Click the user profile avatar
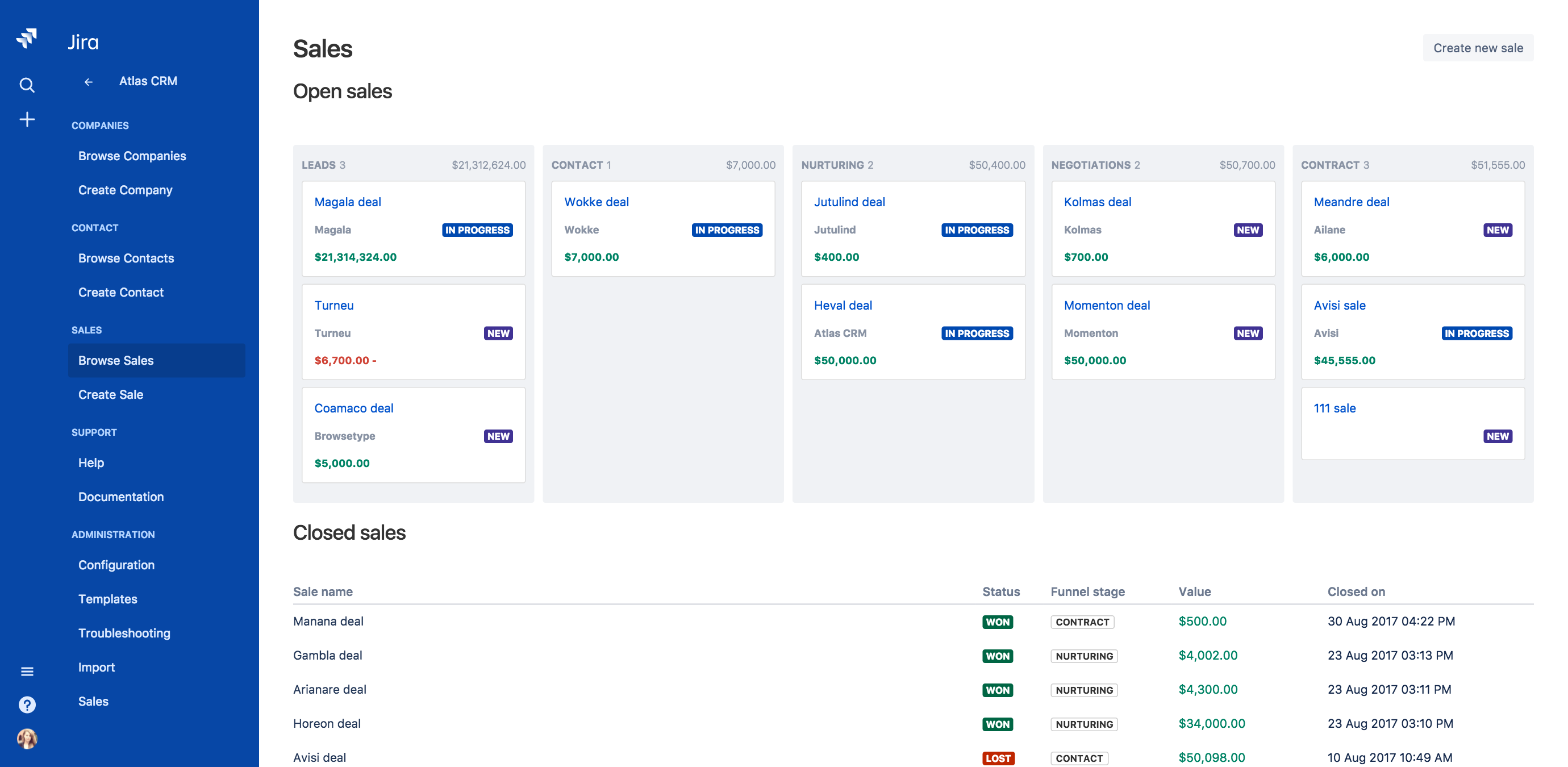Image resolution: width=1568 pixels, height=767 pixels. [27, 739]
